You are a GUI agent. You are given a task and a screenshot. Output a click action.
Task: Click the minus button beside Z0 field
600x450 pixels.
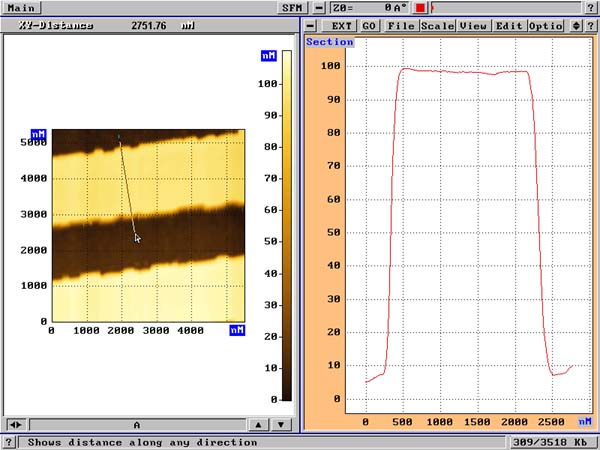(x=320, y=7)
